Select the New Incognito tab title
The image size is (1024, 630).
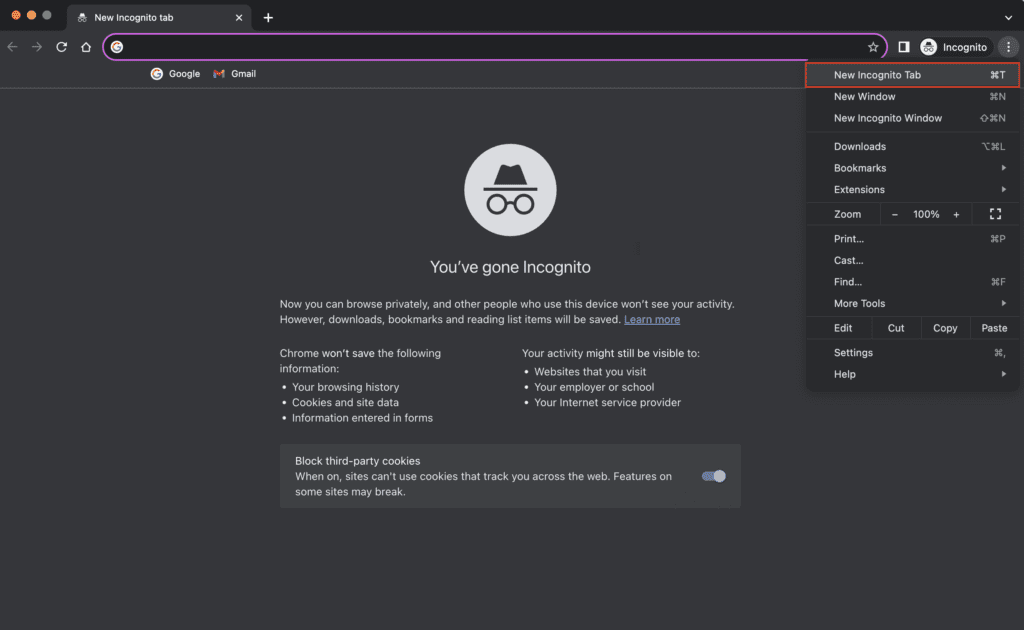(134, 18)
